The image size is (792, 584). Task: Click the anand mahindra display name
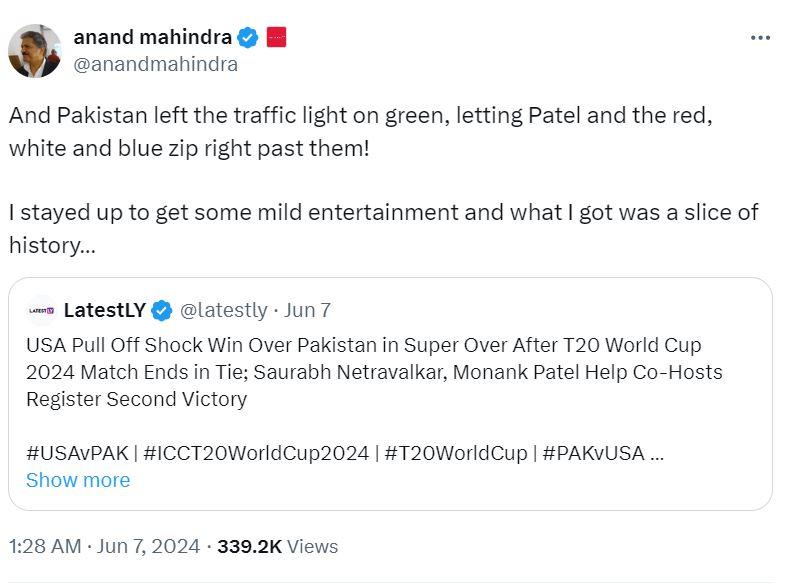point(152,38)
